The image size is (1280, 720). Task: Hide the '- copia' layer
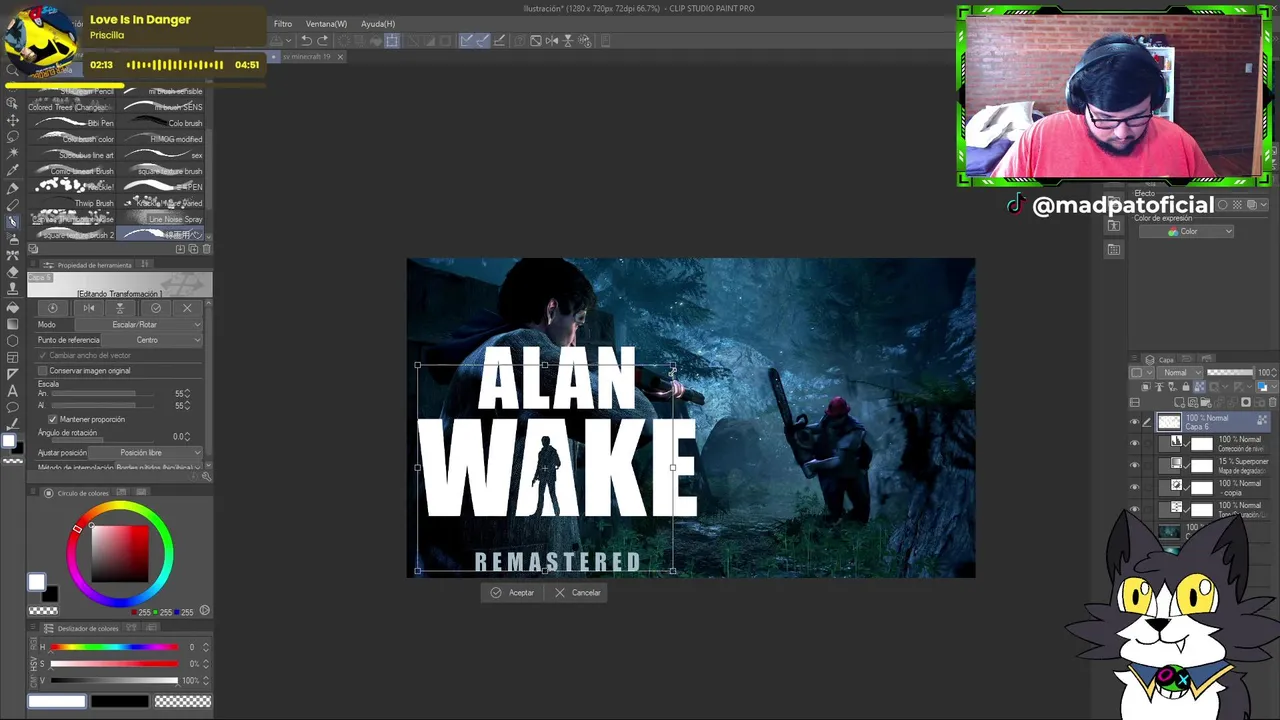tap(1134, 487)
